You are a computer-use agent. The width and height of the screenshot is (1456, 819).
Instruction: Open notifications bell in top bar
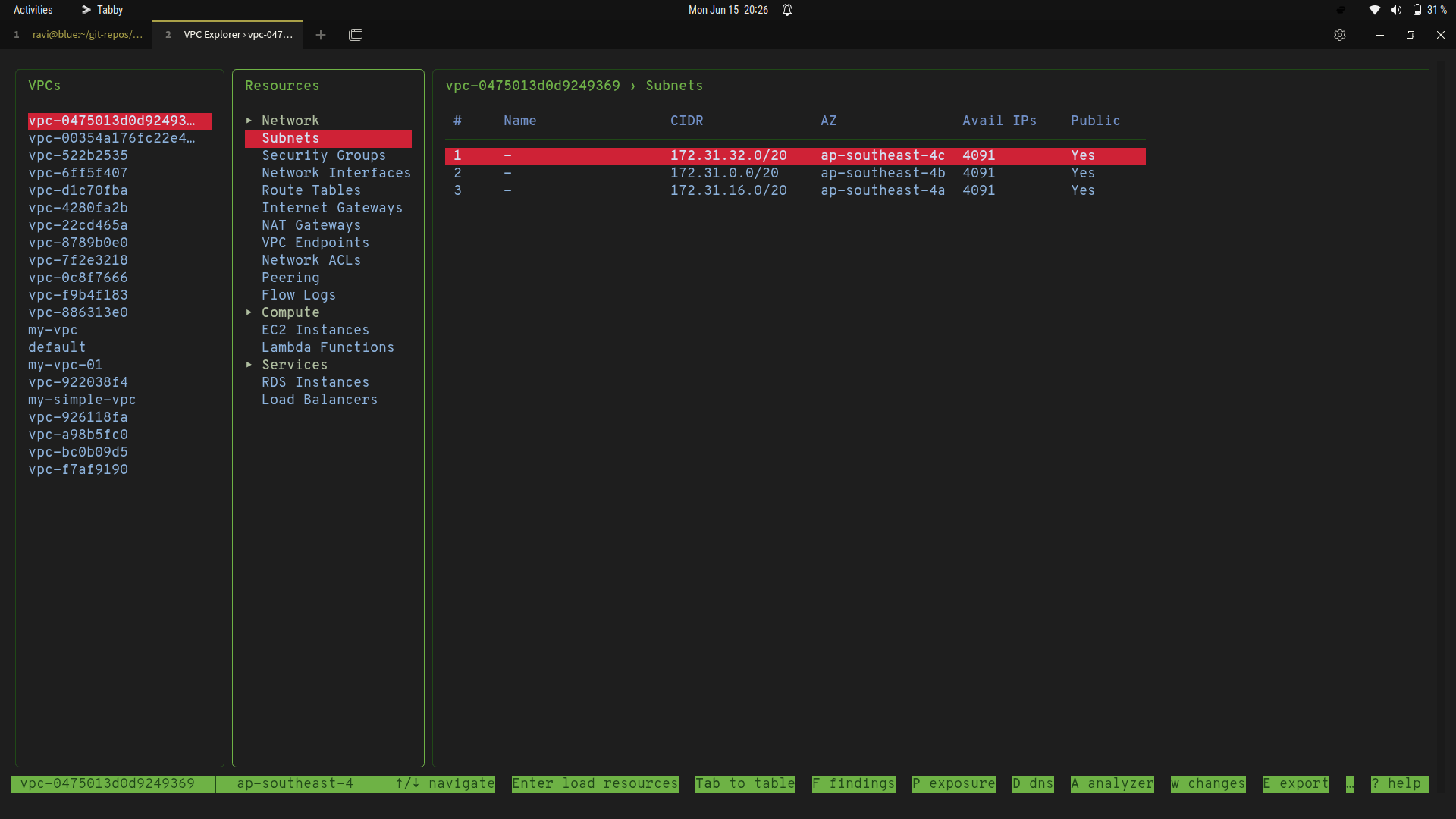[x=787, y=10]
